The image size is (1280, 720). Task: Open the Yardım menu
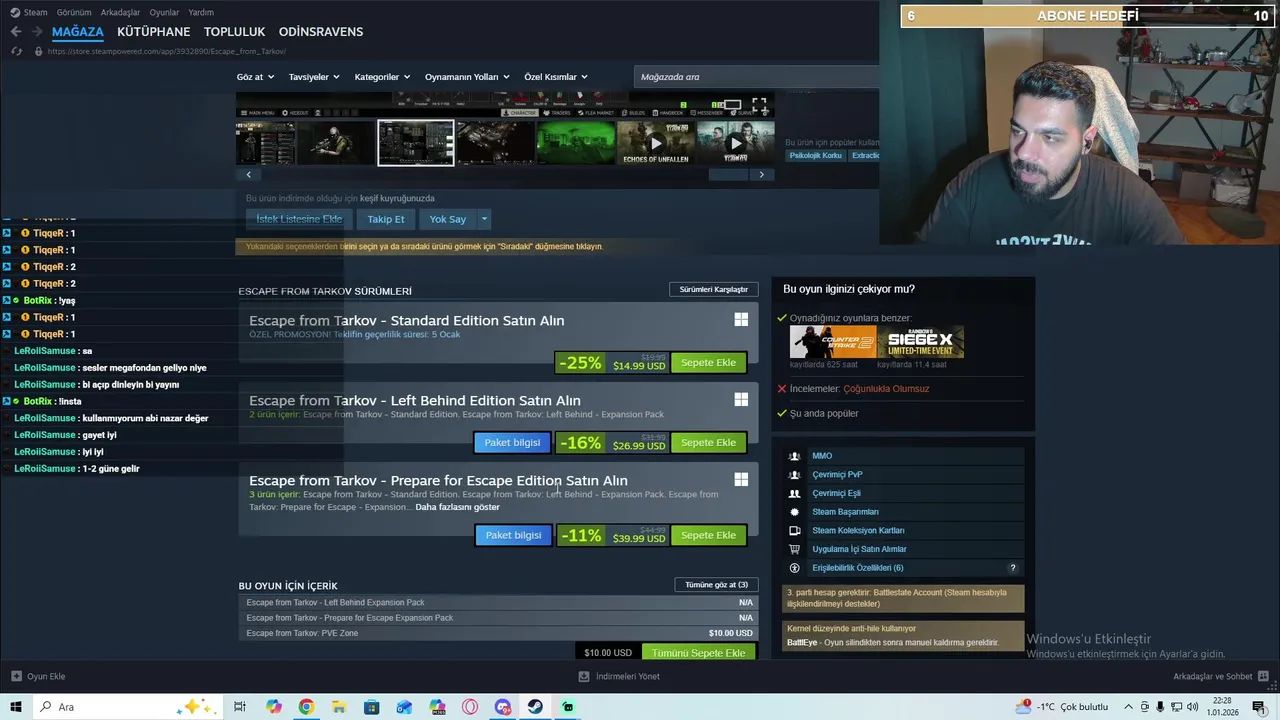[x=201, y=12]
